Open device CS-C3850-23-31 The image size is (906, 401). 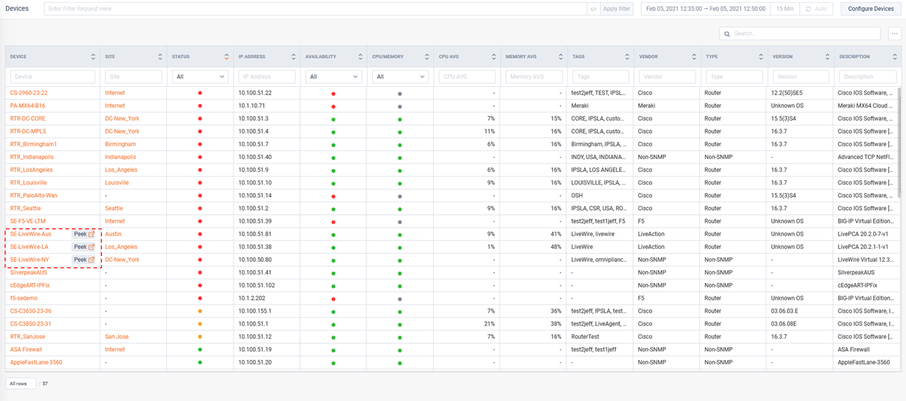tap(31, 324)
